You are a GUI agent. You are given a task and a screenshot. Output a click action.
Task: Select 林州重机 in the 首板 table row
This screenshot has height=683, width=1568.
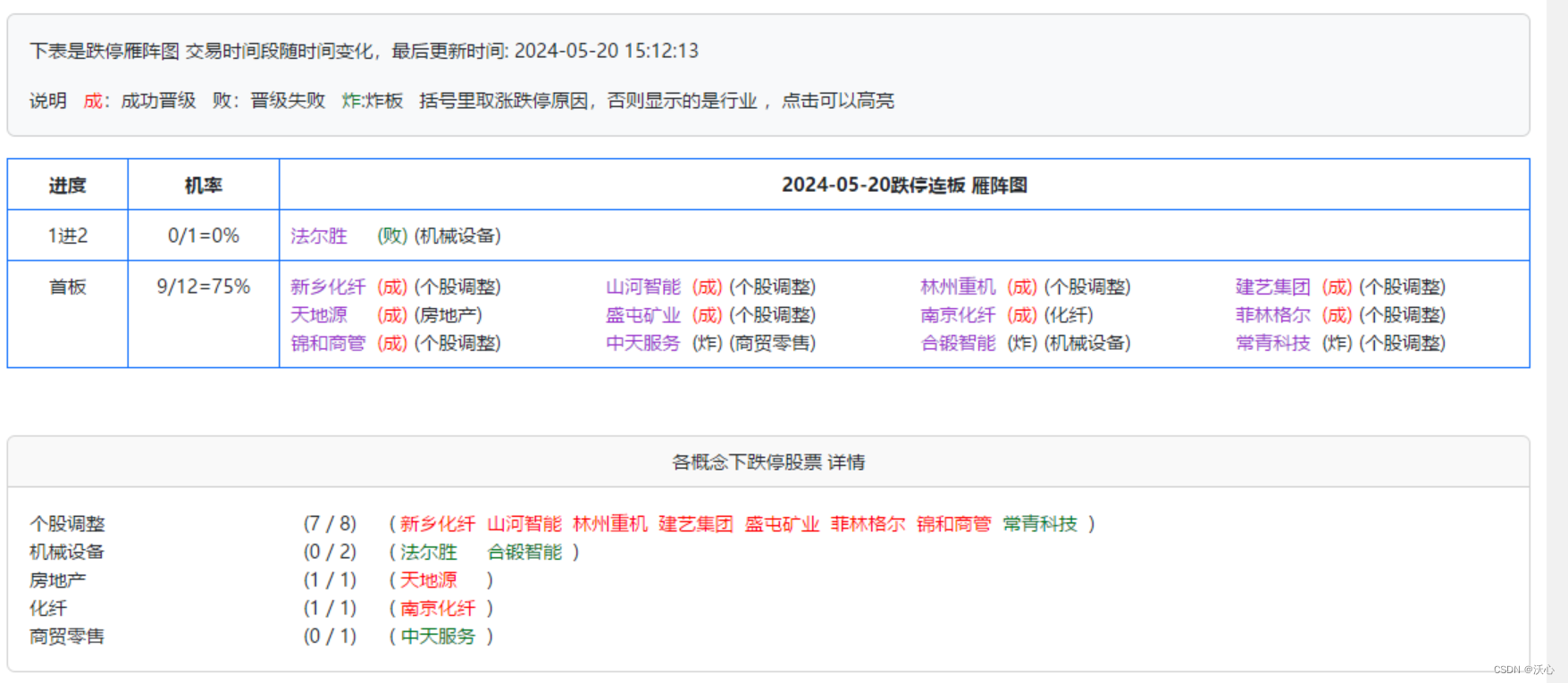click(958, 287)
